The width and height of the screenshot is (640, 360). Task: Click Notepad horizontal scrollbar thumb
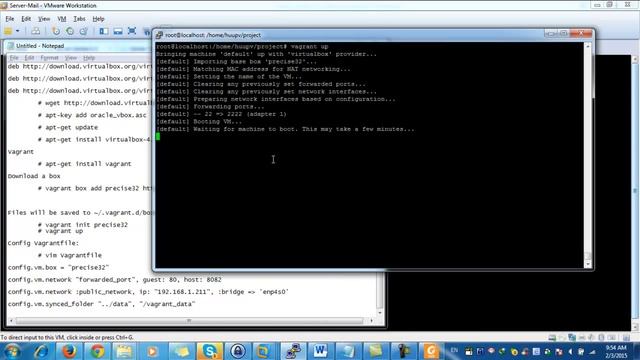[x=189, y=321]
